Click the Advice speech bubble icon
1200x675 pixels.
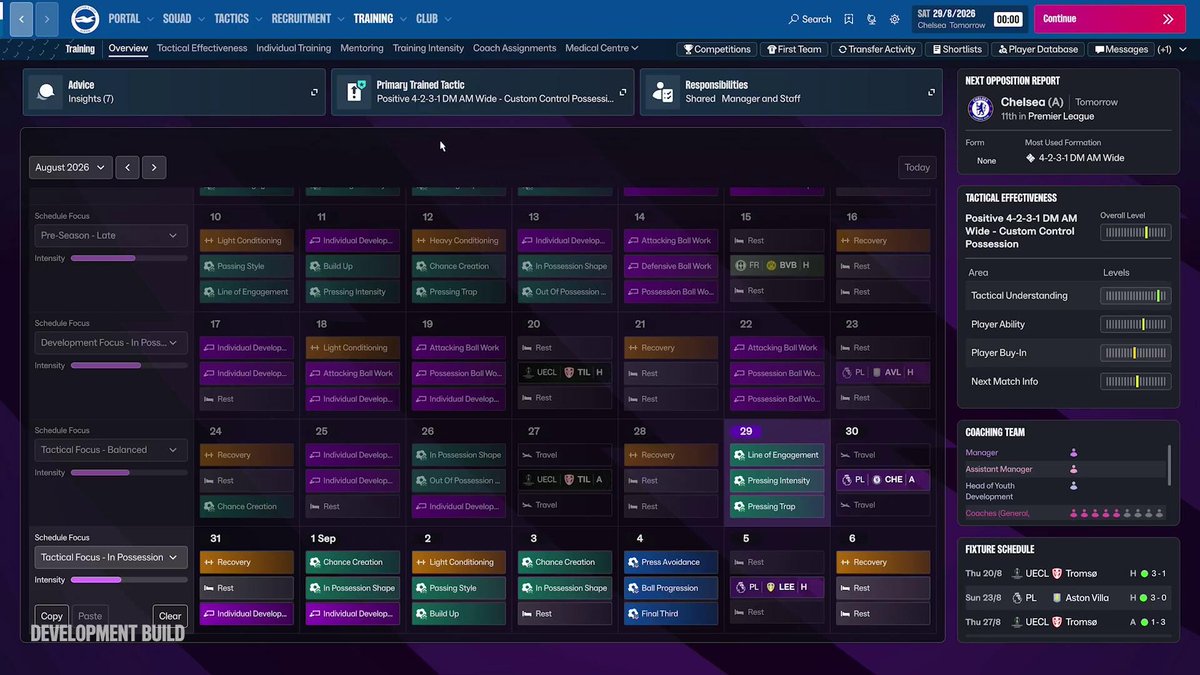pos(46,92)
